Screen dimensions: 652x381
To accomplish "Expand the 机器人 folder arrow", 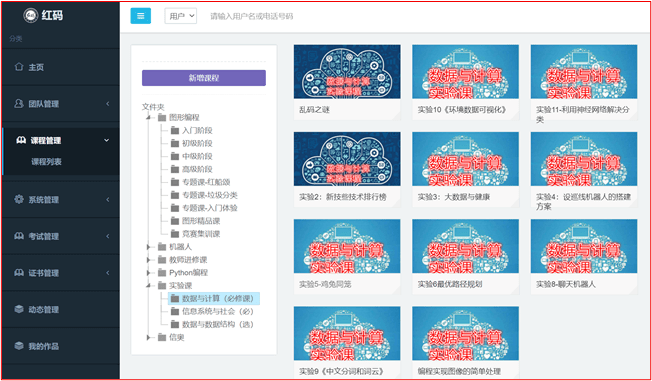I will (x=149, y=247).
